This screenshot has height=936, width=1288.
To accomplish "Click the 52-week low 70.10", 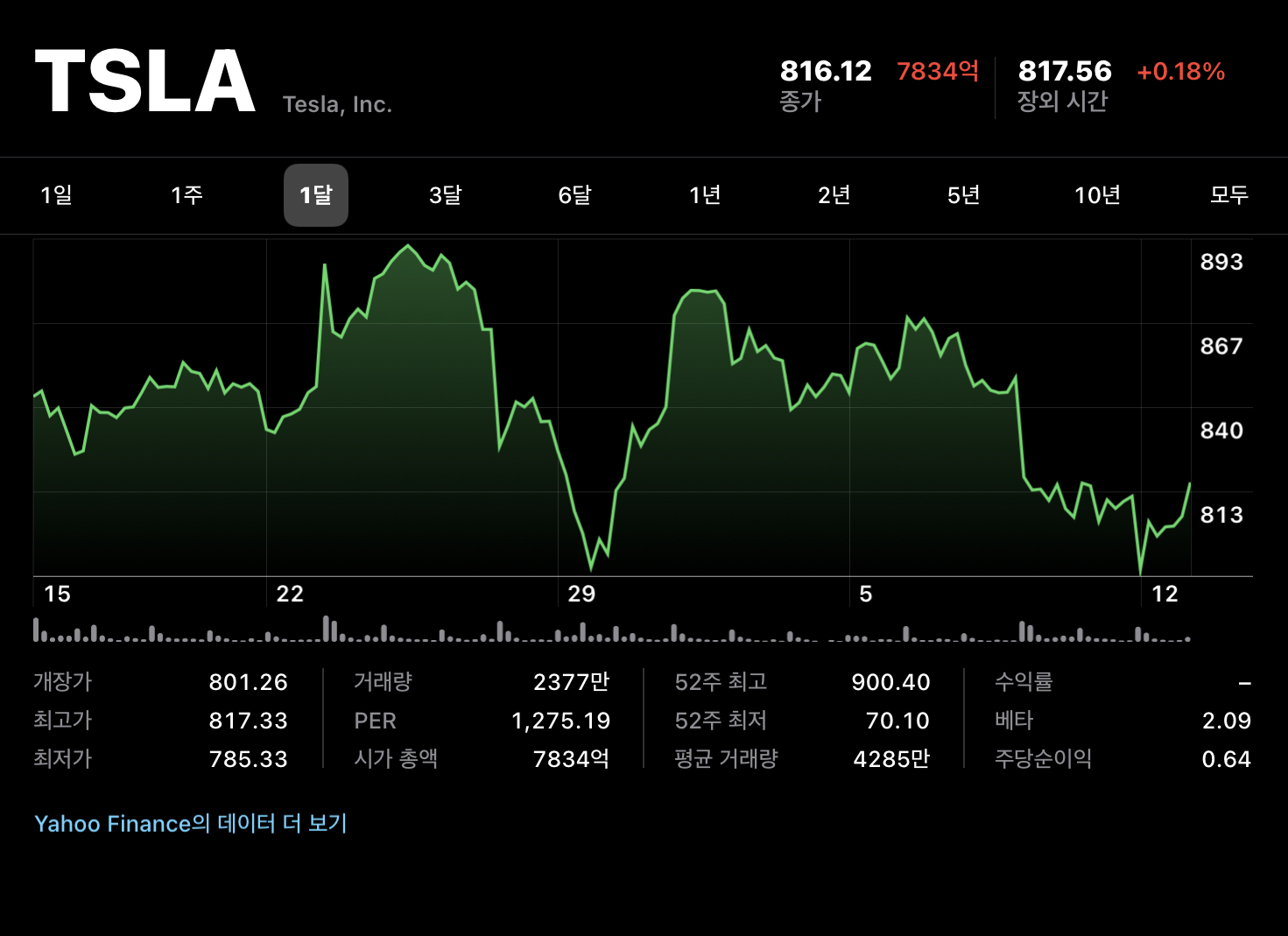I will coord(897,721).
